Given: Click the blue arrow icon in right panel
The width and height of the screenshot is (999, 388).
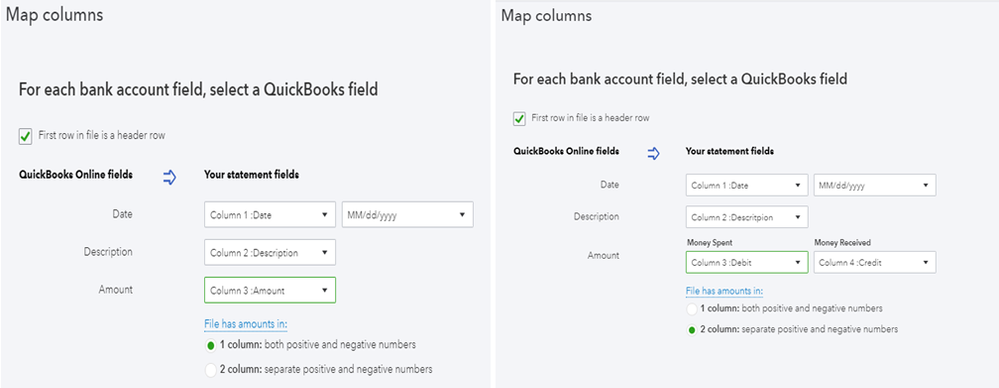Looking at the screenshot, I should click(x=654, y=154).
